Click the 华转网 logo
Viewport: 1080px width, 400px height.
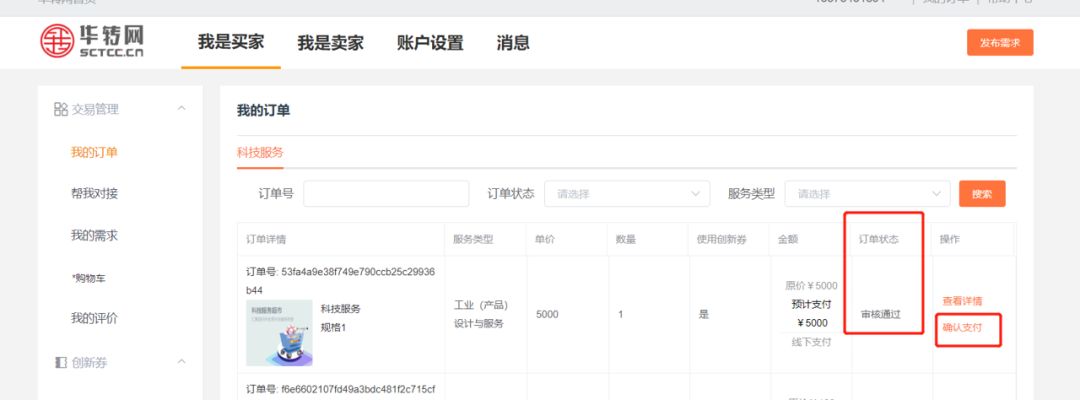92,41
